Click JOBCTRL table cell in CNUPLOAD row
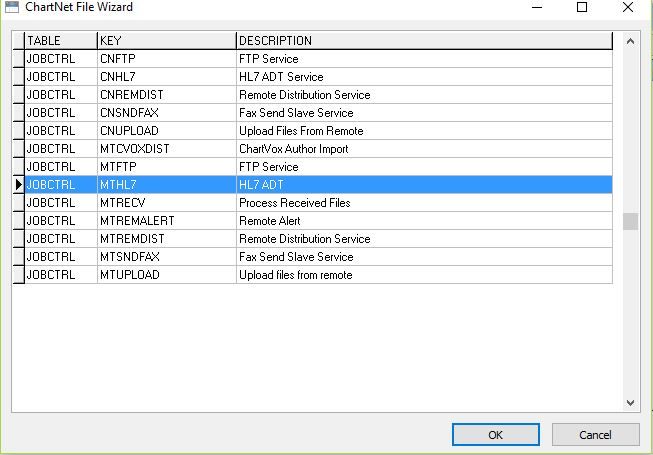The image size is (653, 455). coord(61,131)
